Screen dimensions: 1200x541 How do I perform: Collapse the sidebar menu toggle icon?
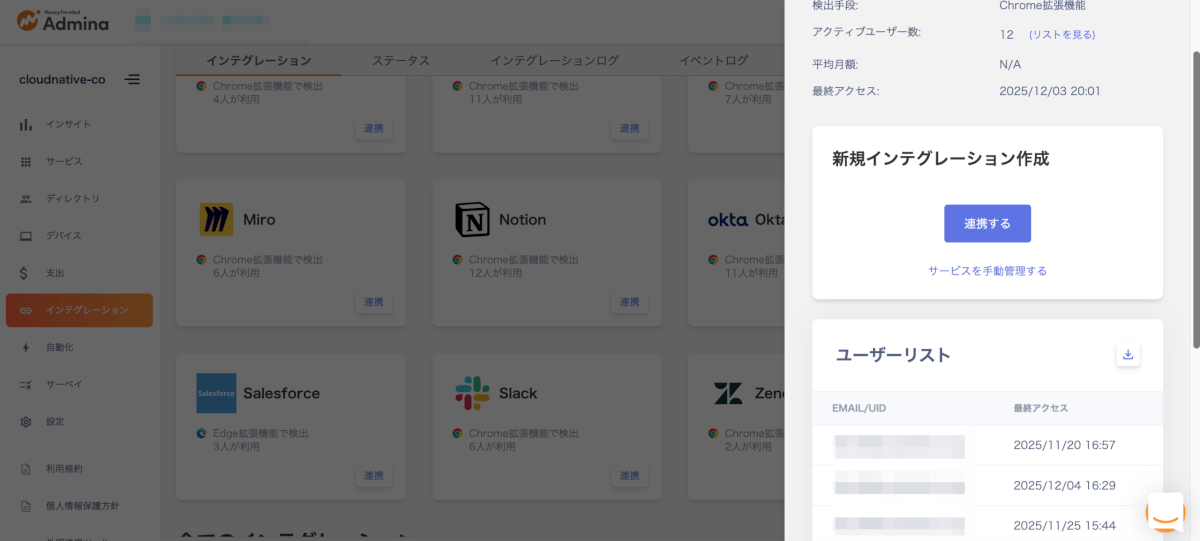pyautogui.click(x=132, y=79)
